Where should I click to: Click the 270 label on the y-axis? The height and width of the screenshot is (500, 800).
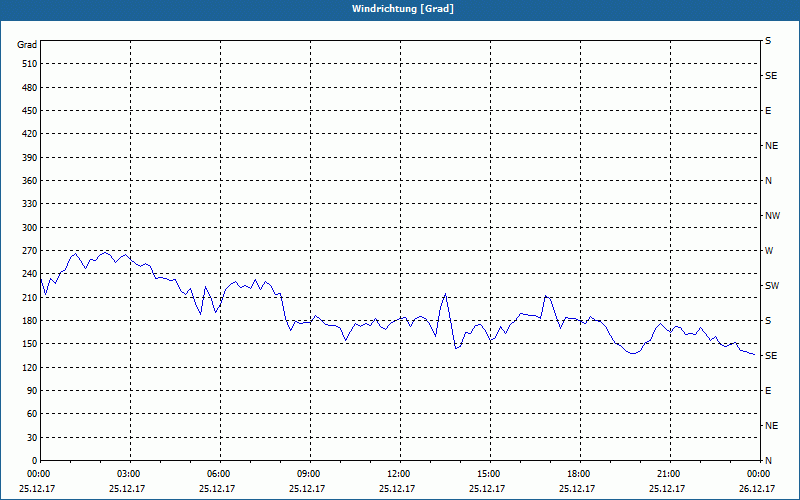(30, 251)
